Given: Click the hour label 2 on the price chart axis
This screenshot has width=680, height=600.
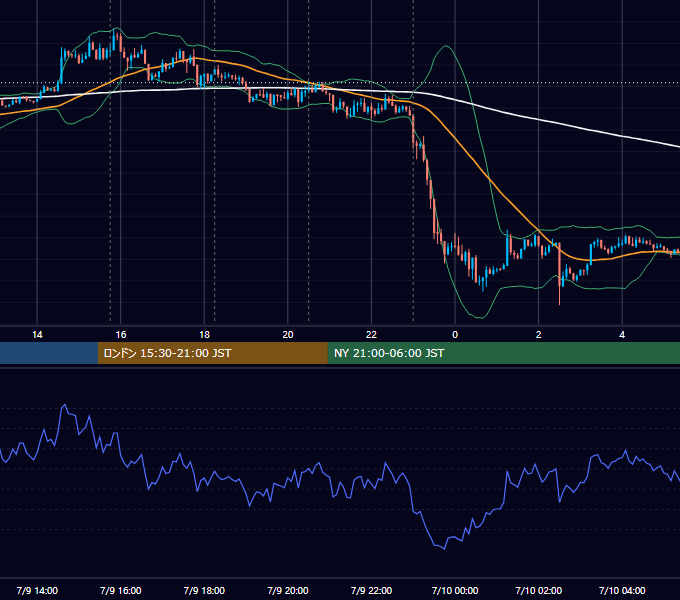Looking at the screenshot, I should [x=539, y=335].
